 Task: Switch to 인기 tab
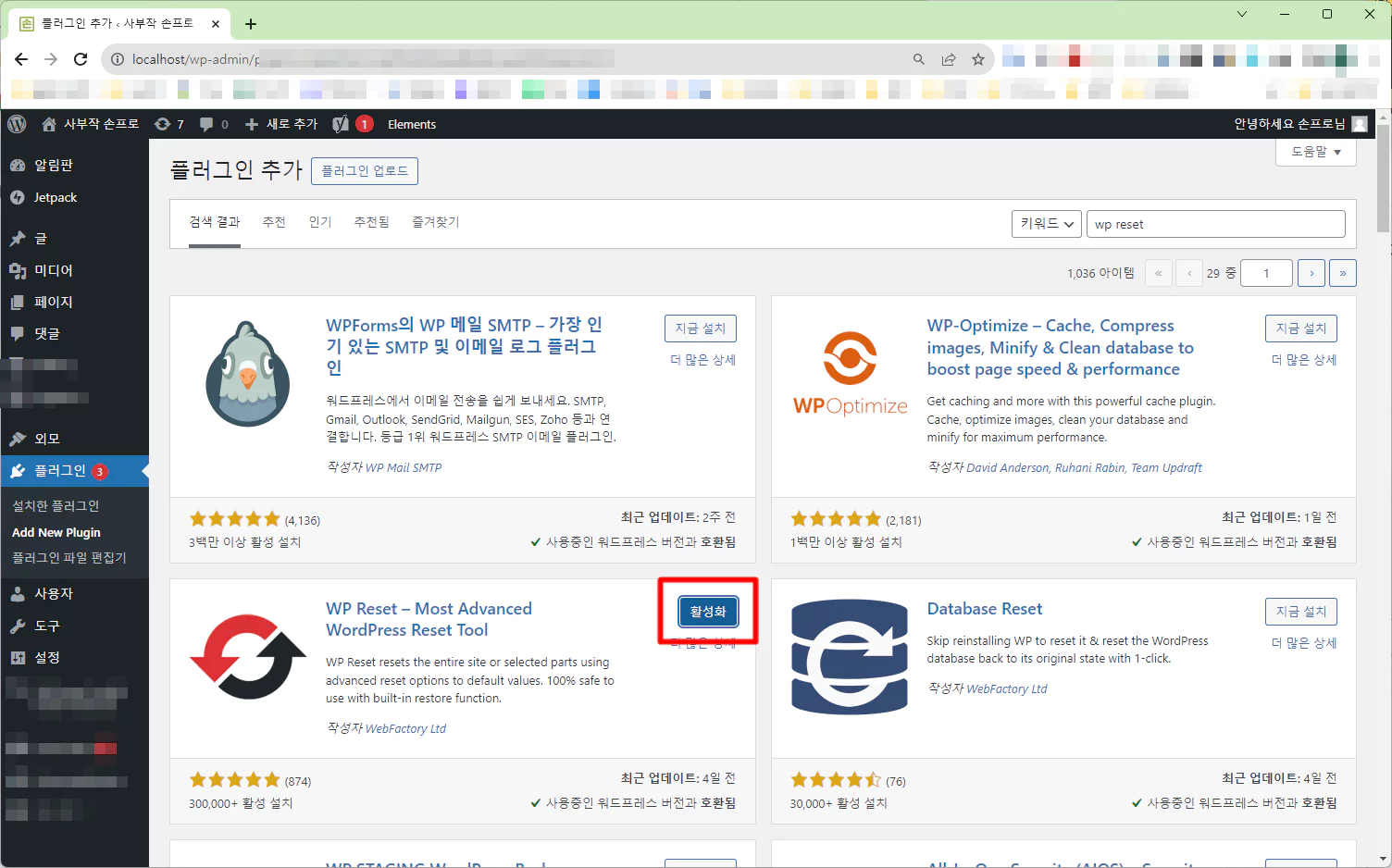click(x=320, y=222)
